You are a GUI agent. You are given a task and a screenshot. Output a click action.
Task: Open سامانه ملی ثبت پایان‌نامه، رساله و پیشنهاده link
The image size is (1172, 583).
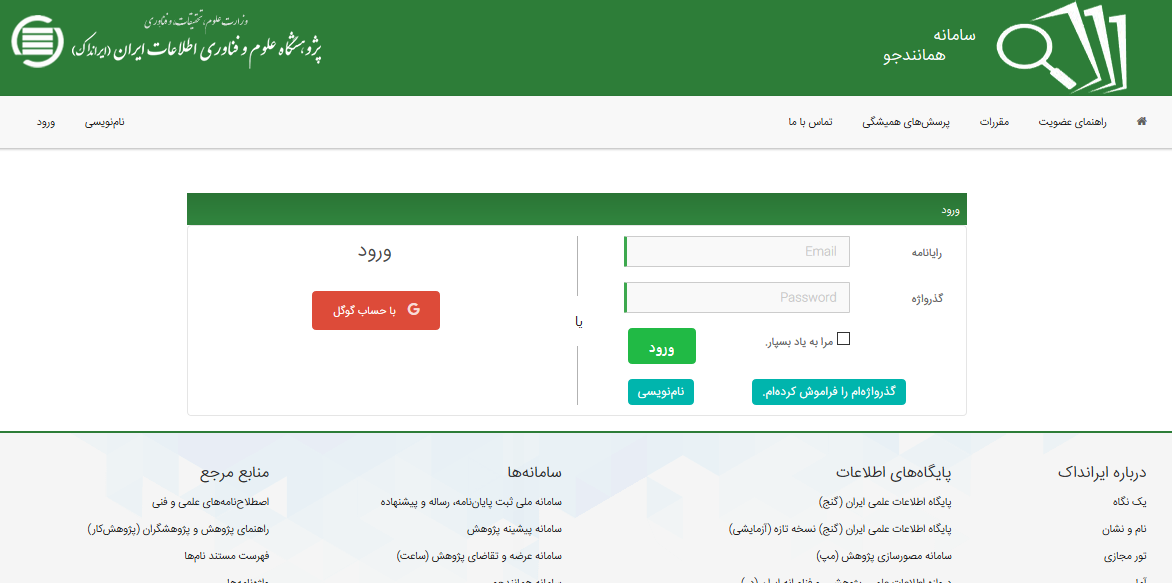[471, 502]
